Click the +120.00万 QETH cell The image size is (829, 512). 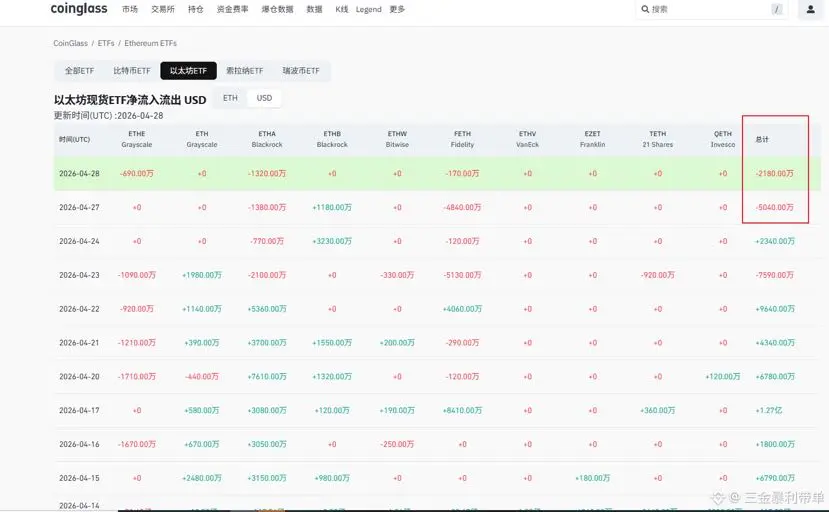click(x=723, y=377)
